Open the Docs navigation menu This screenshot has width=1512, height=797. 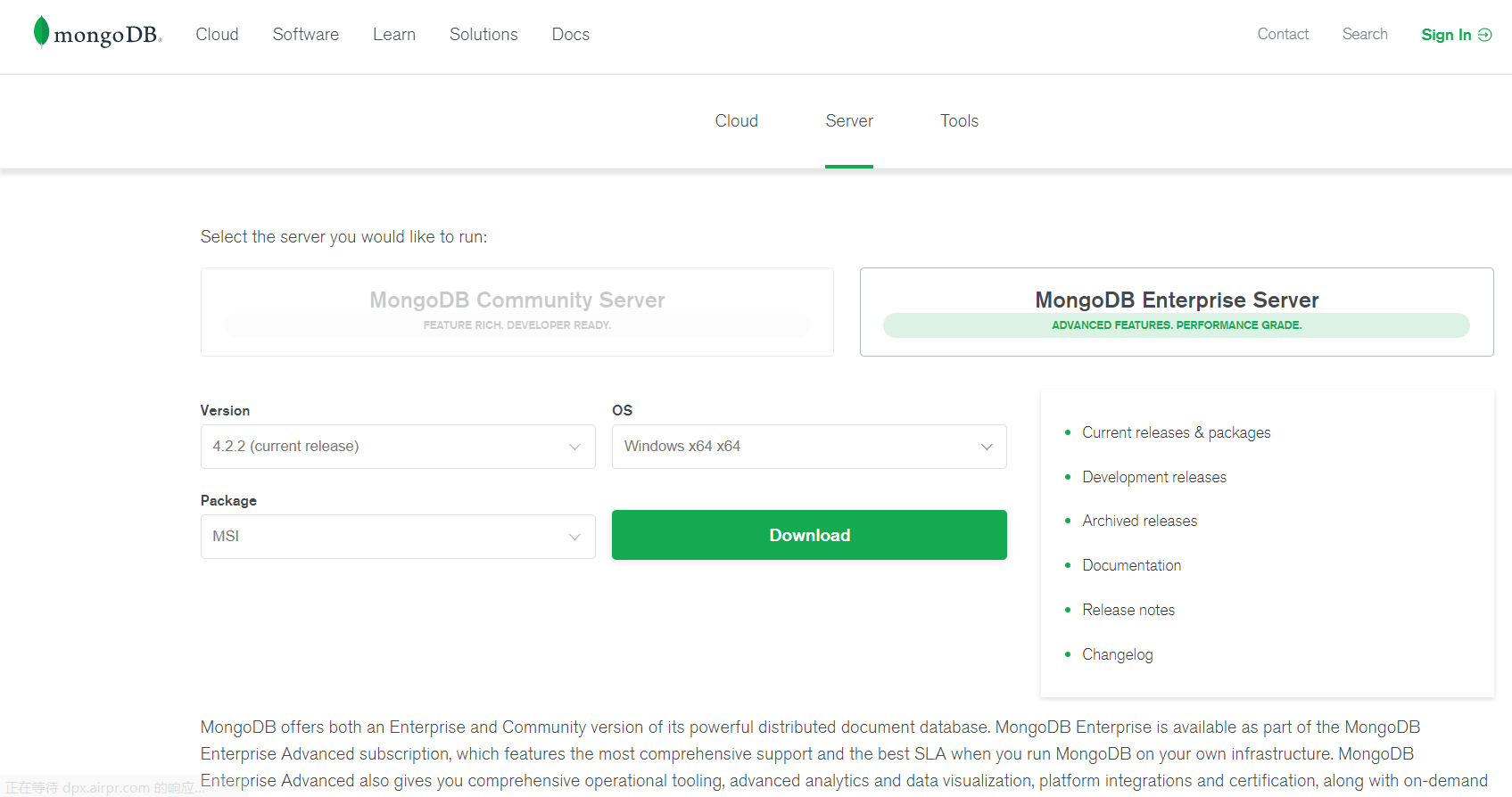coord(571,34)
